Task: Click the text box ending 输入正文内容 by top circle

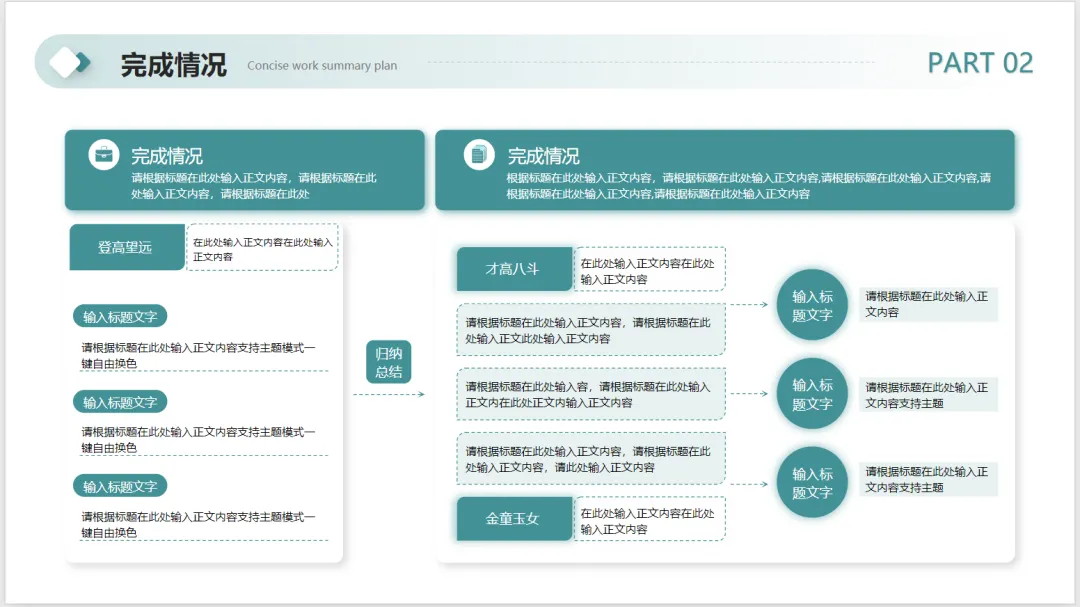Action: pos(928,304)
